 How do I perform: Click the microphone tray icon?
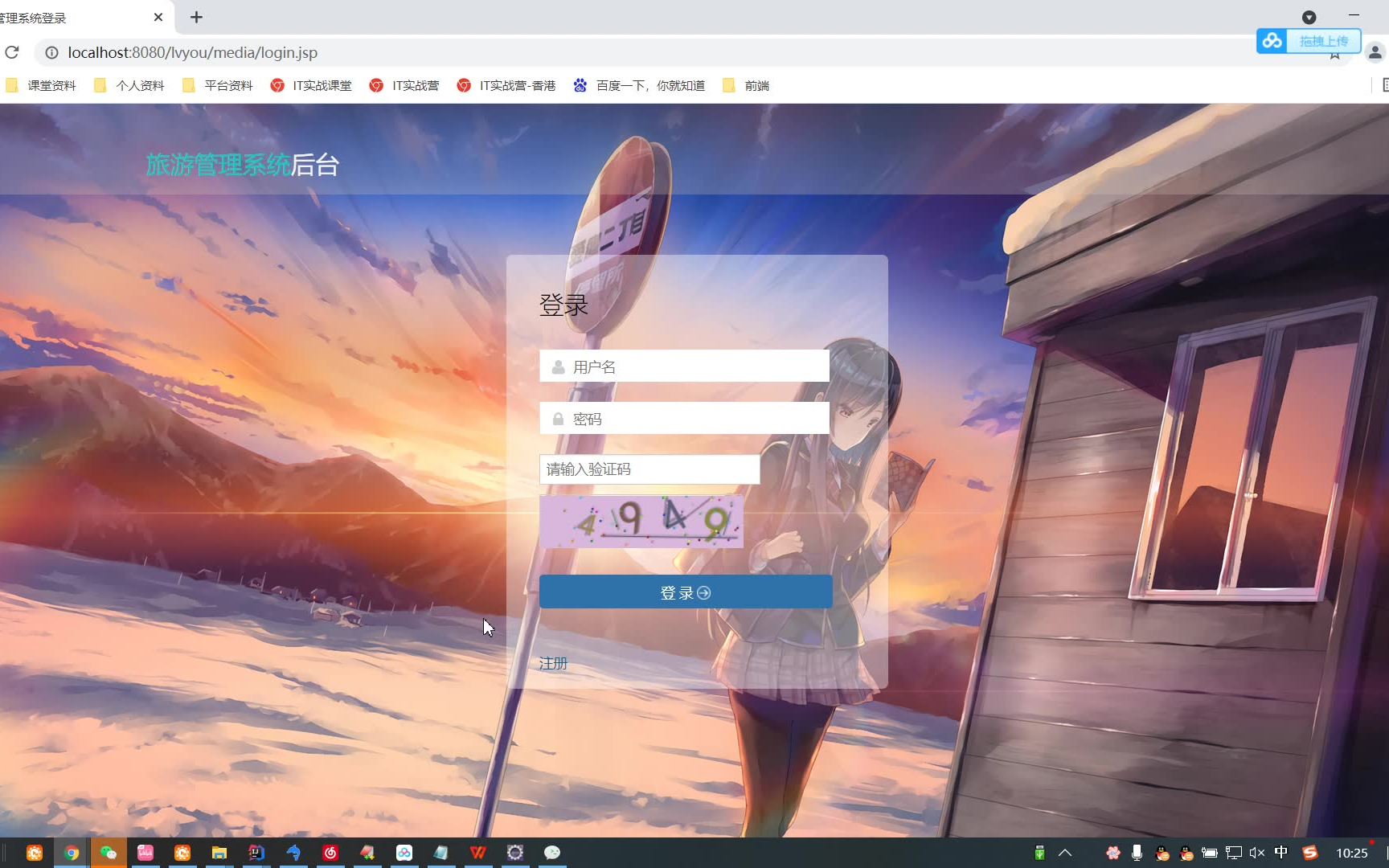pos(1137,853)
